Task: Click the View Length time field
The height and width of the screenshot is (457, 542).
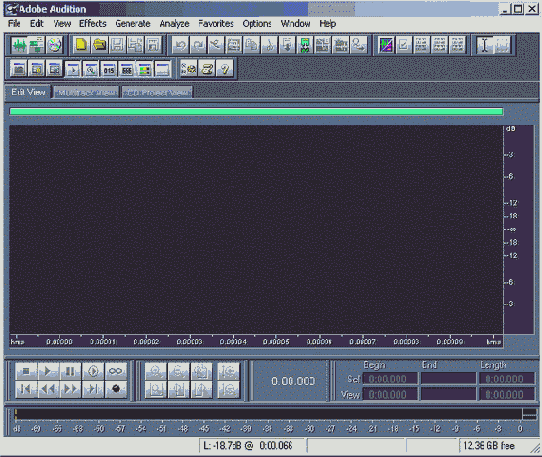Action: [x=506, y=394]
